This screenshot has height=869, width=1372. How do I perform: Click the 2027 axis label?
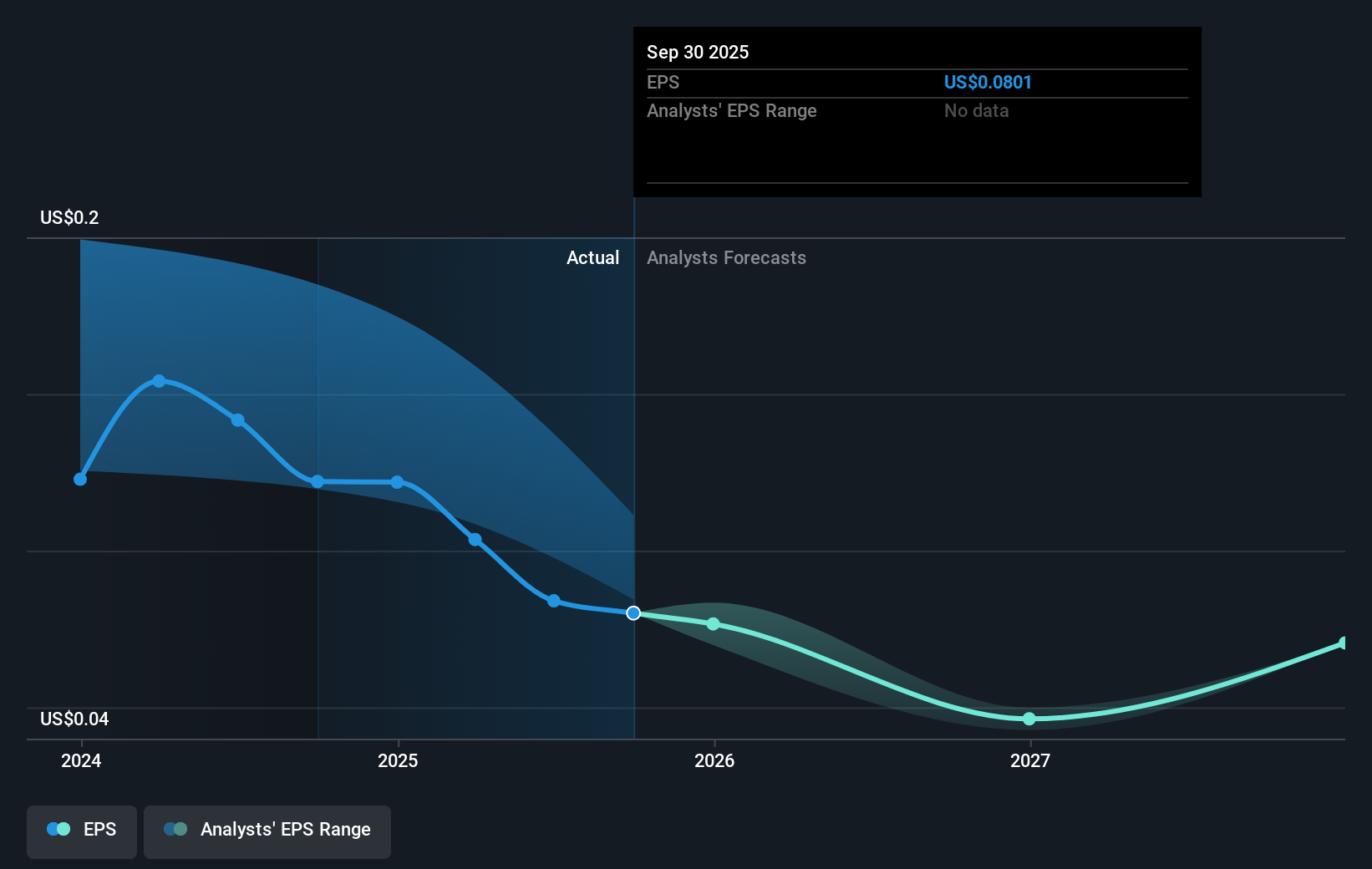1030,761
